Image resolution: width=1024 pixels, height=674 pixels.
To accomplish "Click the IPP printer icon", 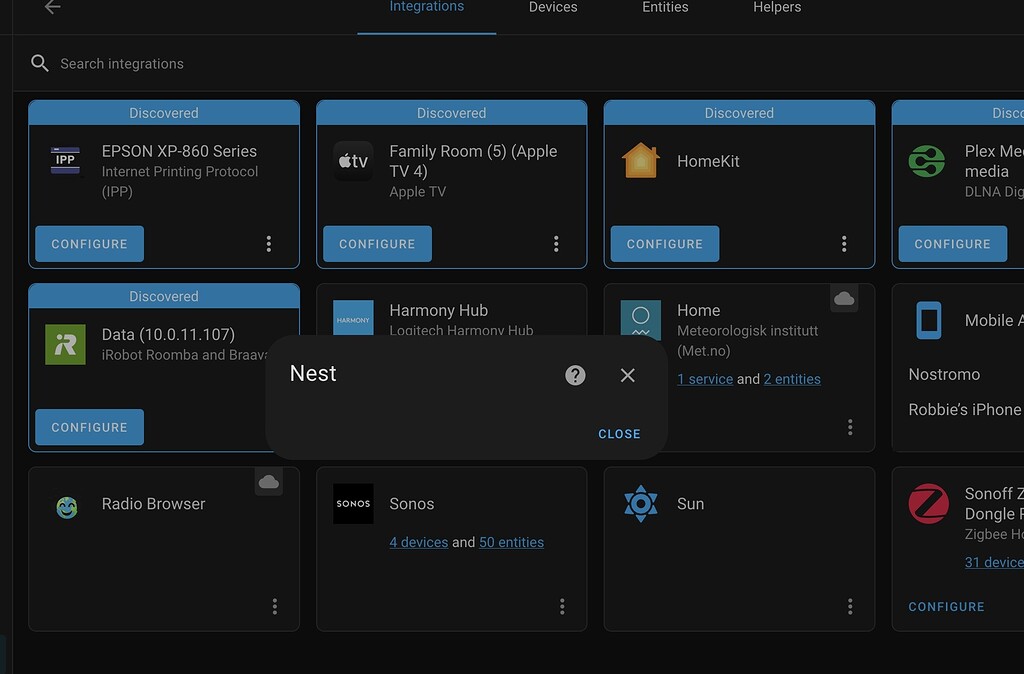I will [x=65, y=161].
